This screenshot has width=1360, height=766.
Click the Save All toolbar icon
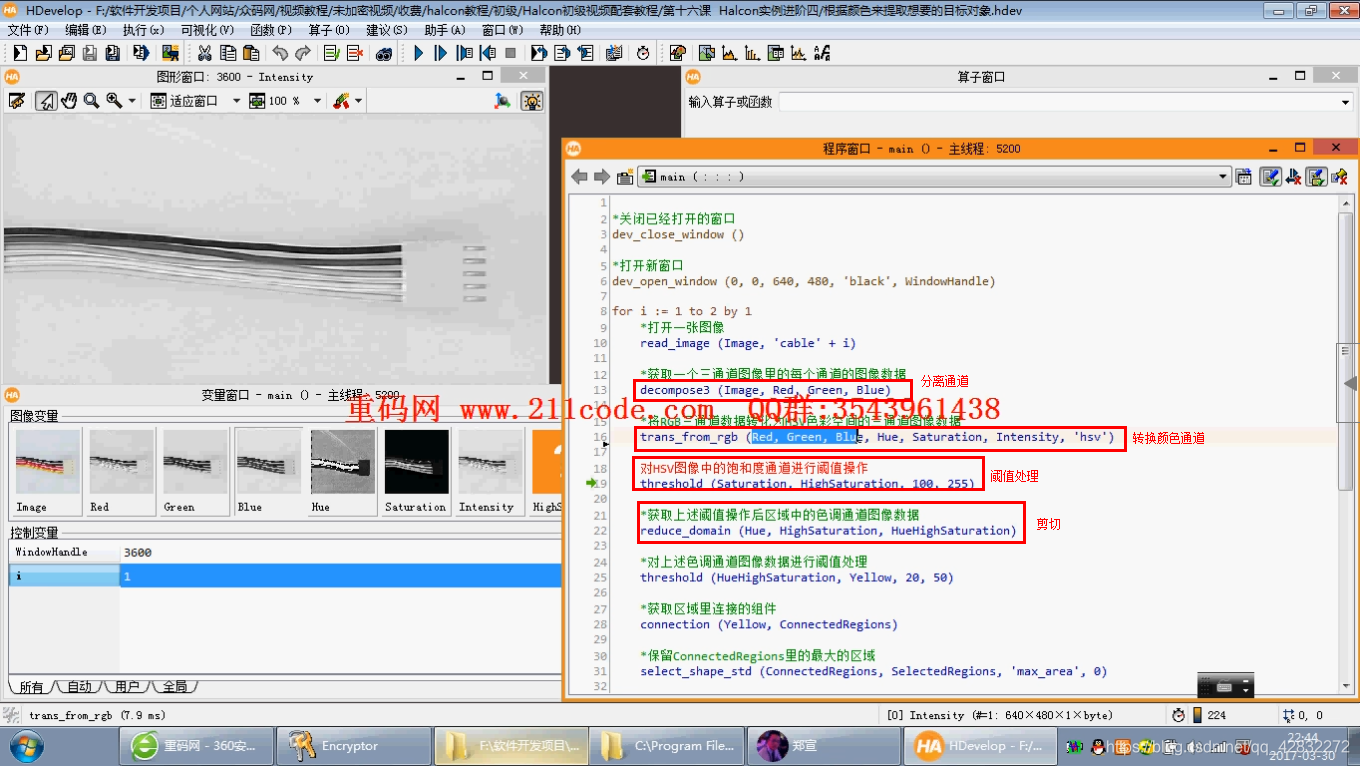click(x=112, y=53)
